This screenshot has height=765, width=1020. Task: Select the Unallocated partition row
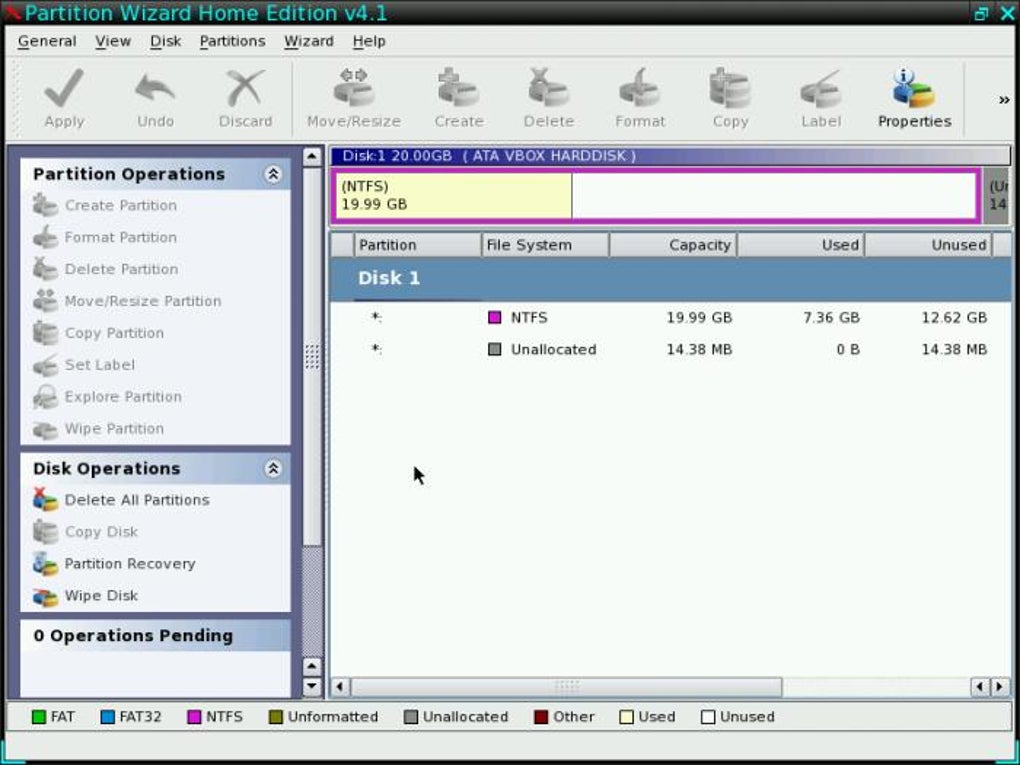pyautogui.click(x=671, y=349)
